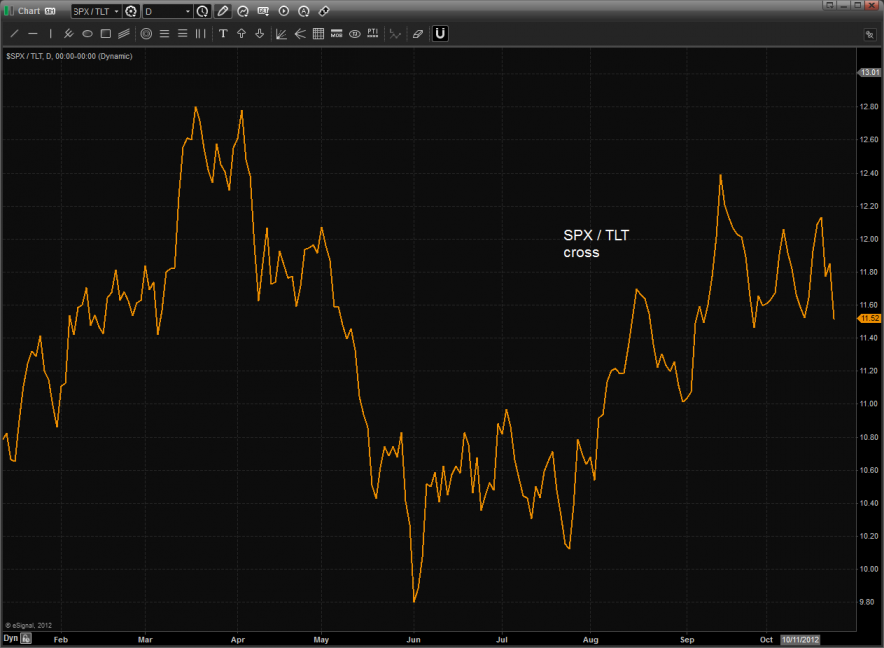884x648 pixels.
Task: Select the Fibonacci circles tool
Action: [146, 33]
